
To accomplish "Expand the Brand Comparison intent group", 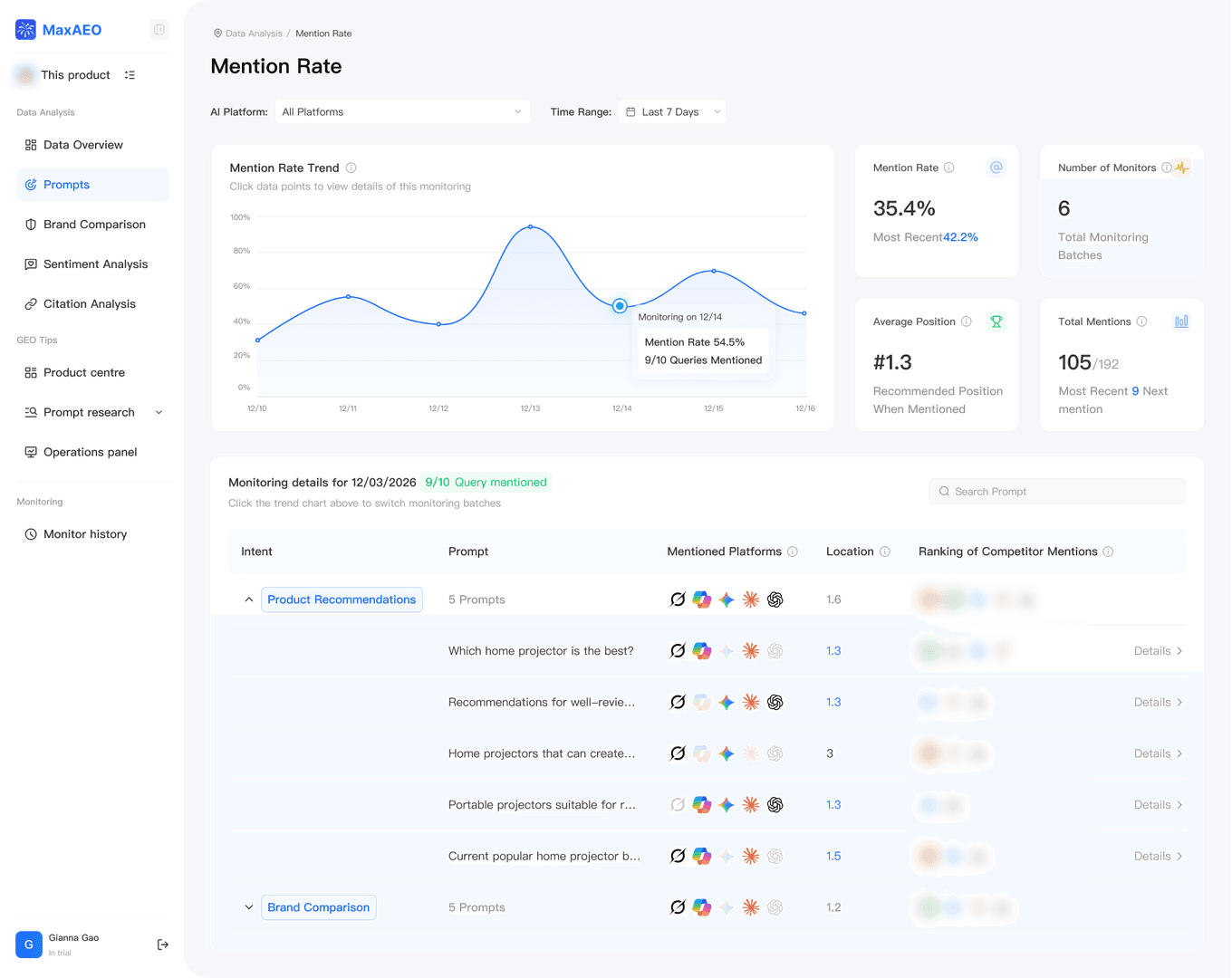I will click(x=249, y=907).
